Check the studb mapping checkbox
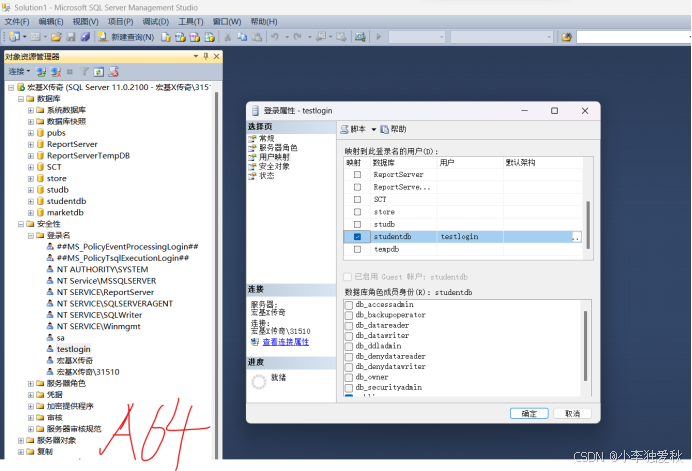The image size is (692, 471). [357, 224]
